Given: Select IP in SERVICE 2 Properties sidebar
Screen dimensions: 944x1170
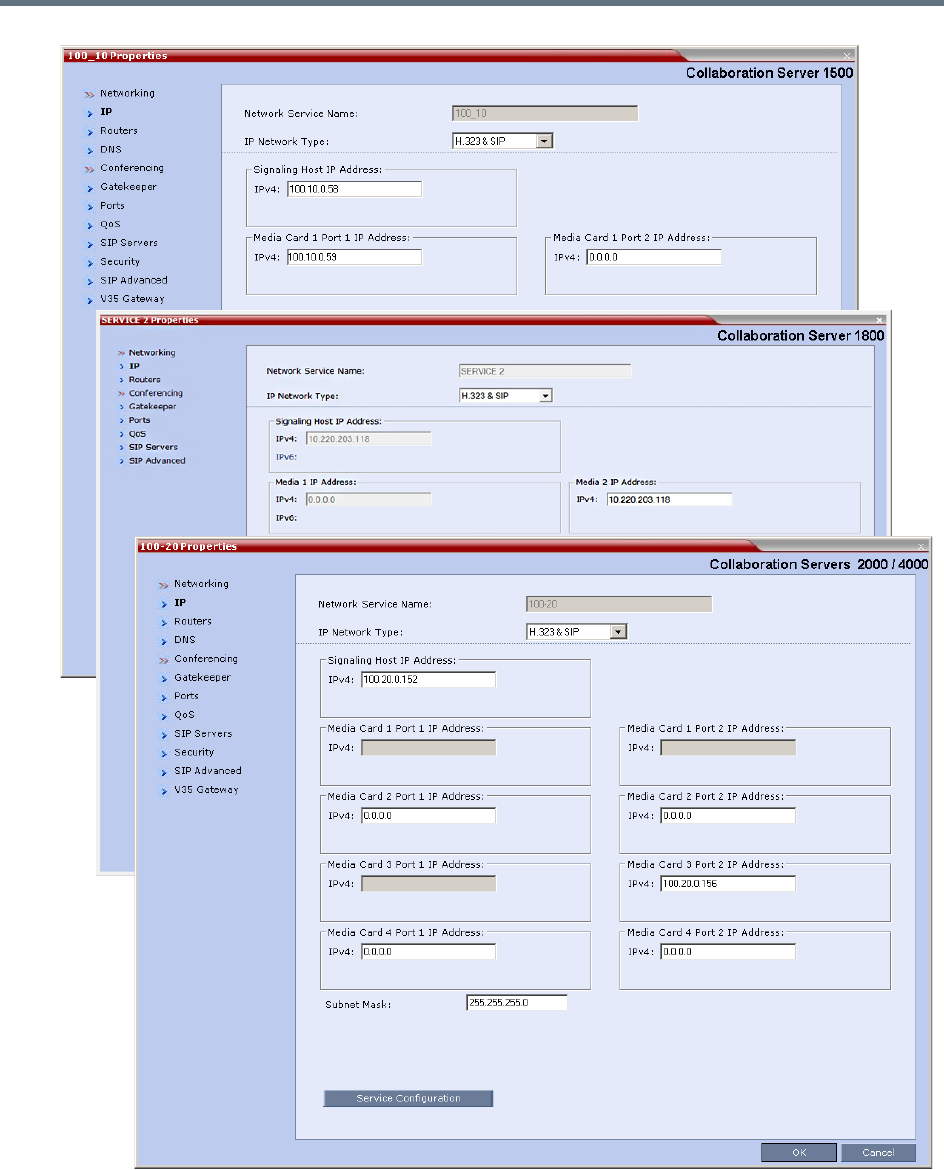Looking at the screenshot, I should 134,366.
